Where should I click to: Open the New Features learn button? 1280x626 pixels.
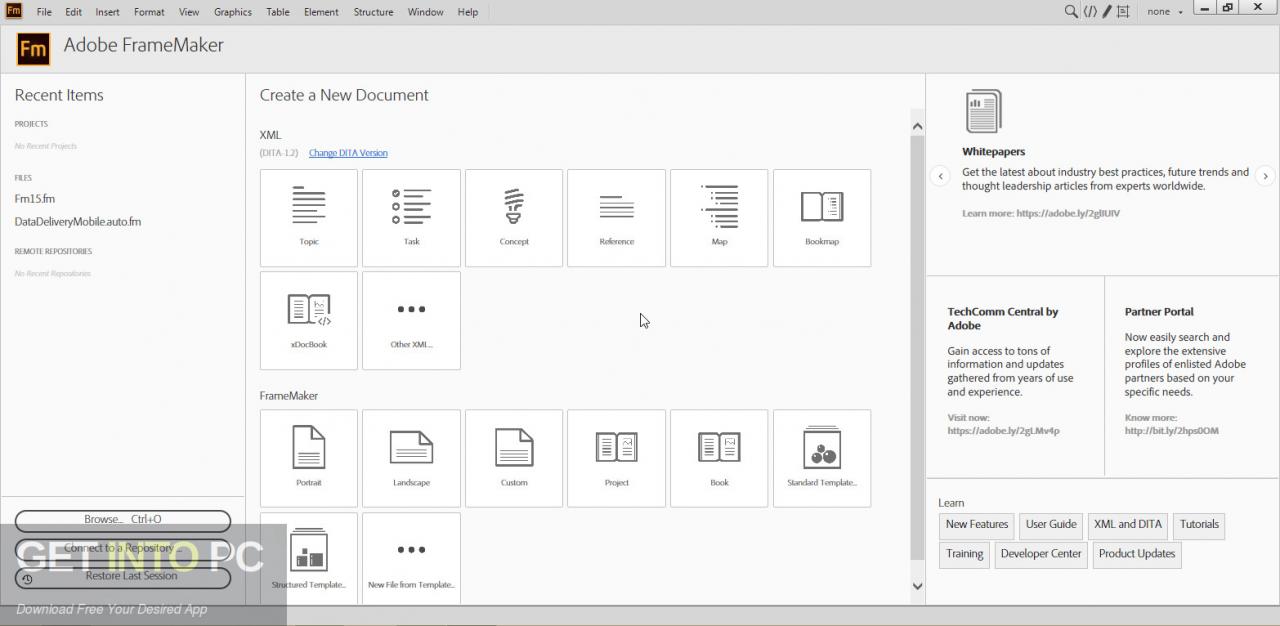(977, 525)
